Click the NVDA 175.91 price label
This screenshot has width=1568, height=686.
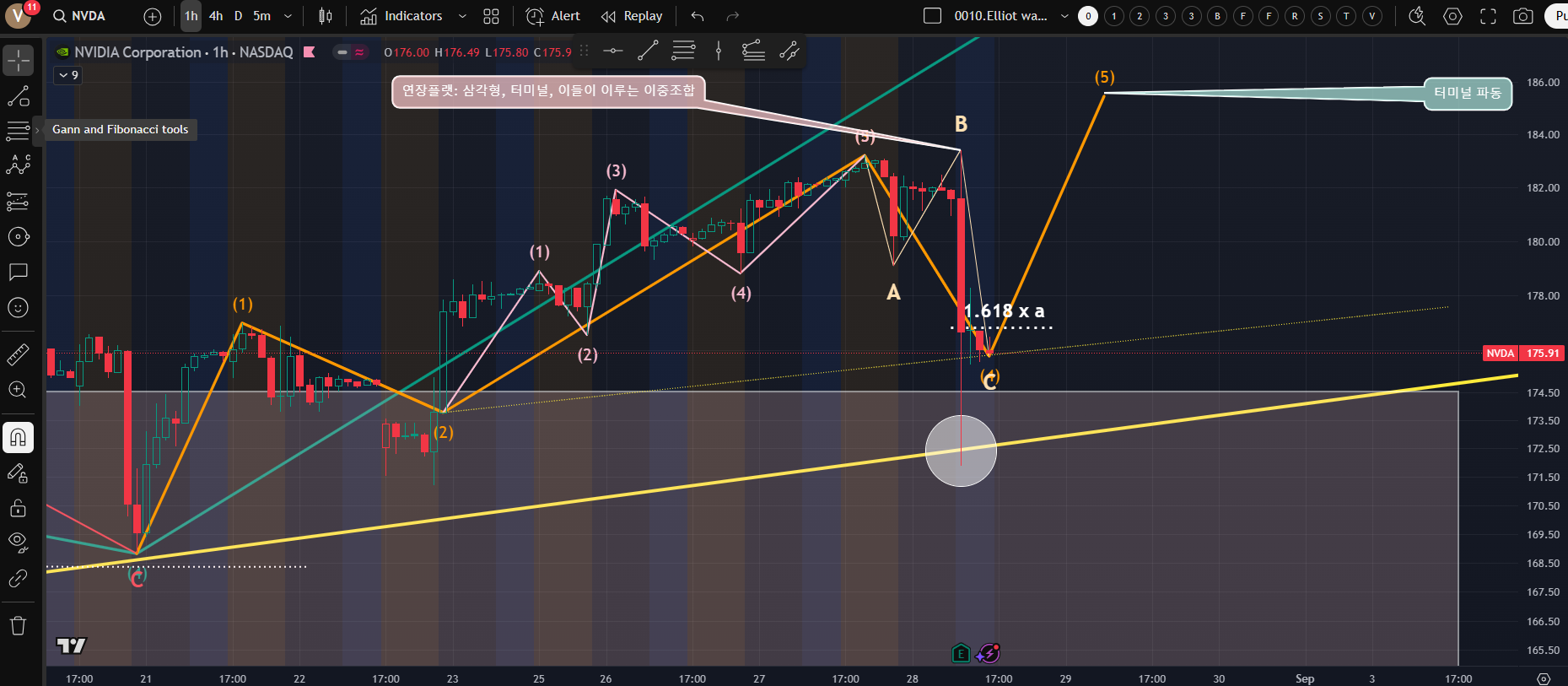(1523, 354)
